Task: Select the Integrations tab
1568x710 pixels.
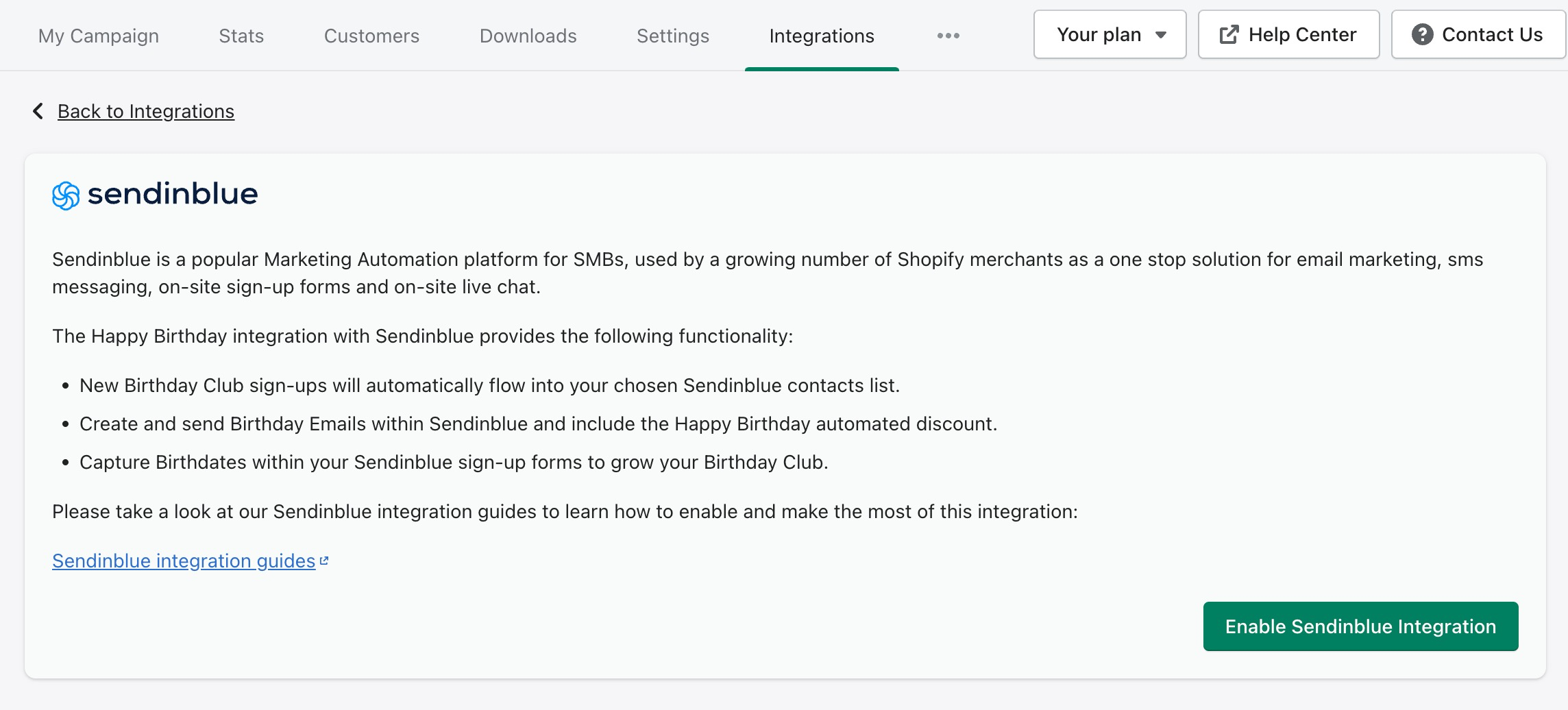Action: 822,36
